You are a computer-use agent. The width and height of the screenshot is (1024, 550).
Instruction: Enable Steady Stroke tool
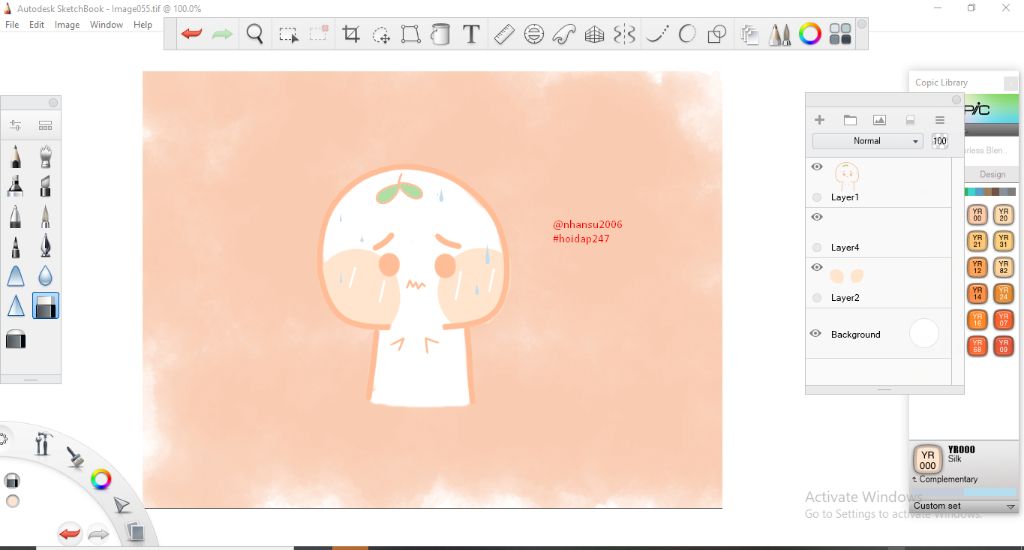click(x=656, y=34)
